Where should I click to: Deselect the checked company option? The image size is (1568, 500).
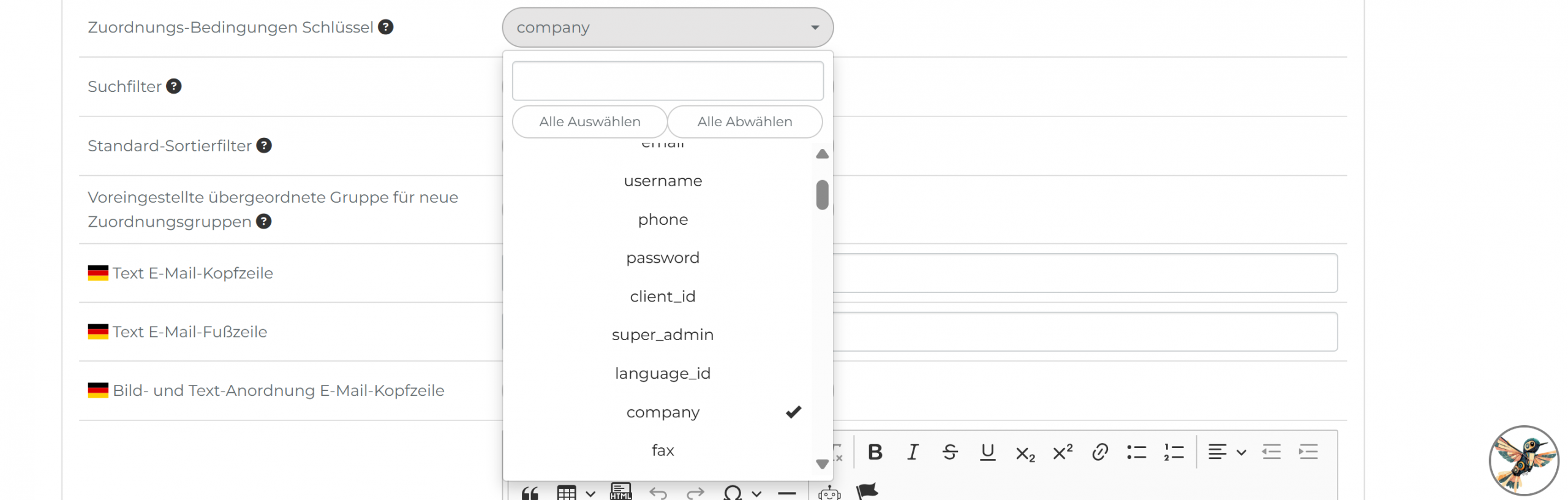663,412
